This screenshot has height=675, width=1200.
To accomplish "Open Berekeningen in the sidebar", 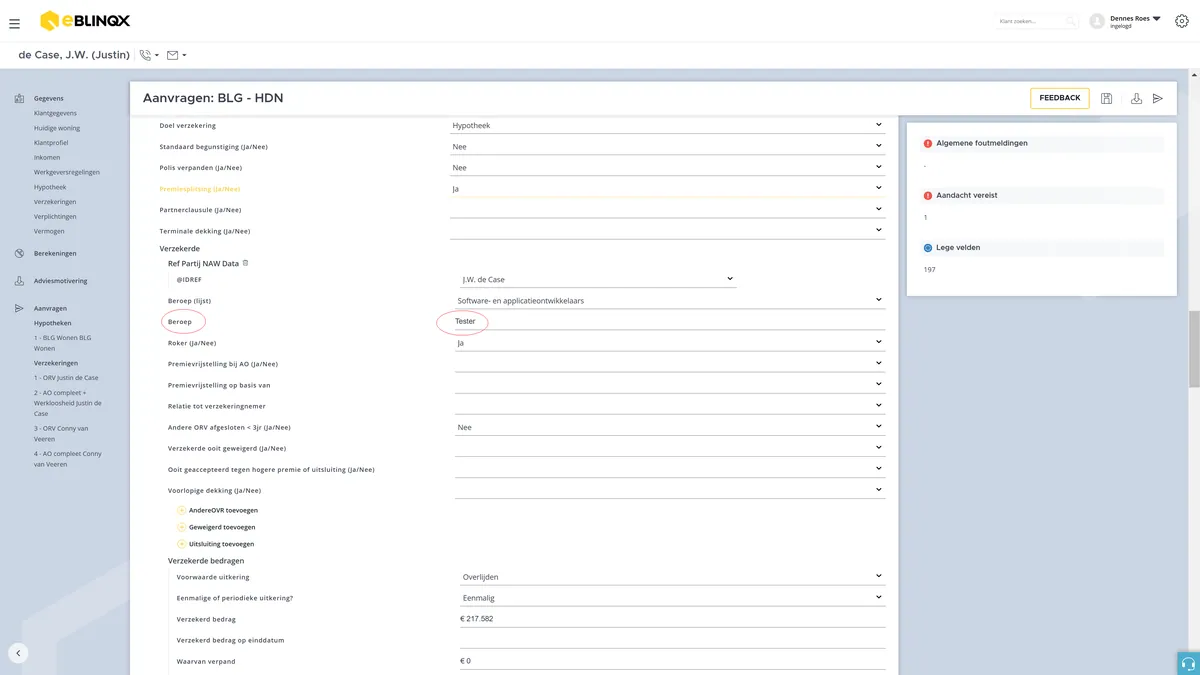I will (55, 254).
